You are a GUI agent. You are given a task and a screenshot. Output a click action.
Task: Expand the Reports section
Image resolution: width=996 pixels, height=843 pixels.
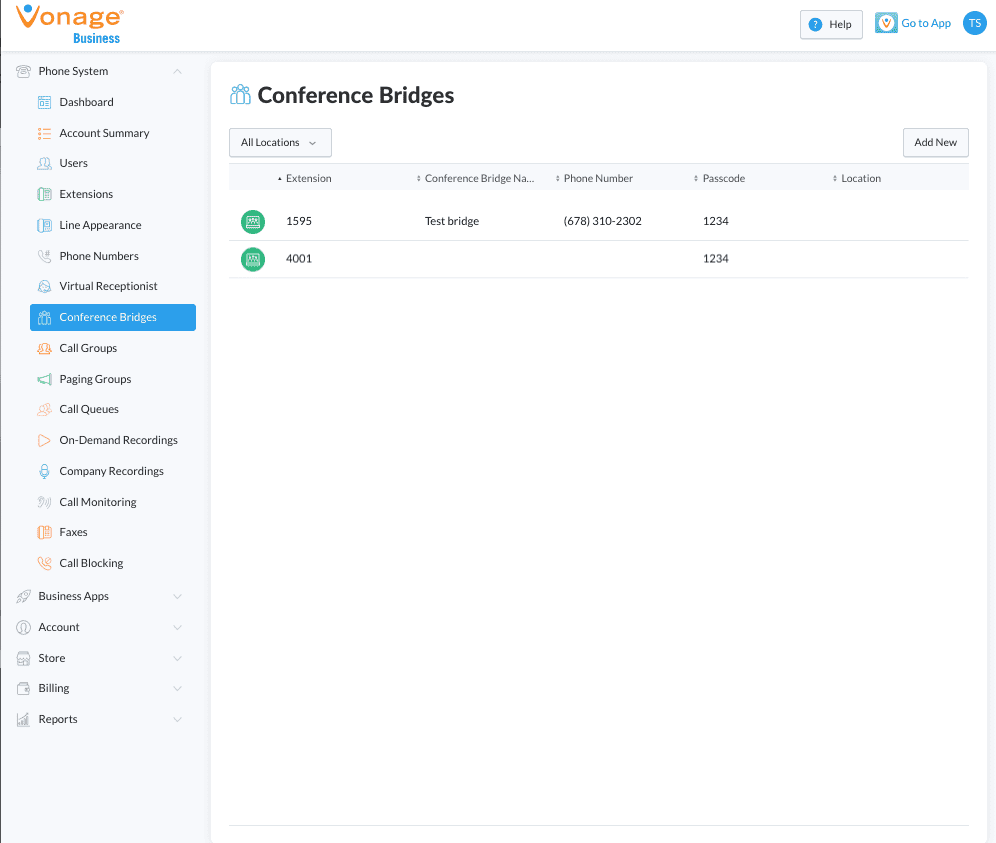pyautogui.click(x=177, y=720)
